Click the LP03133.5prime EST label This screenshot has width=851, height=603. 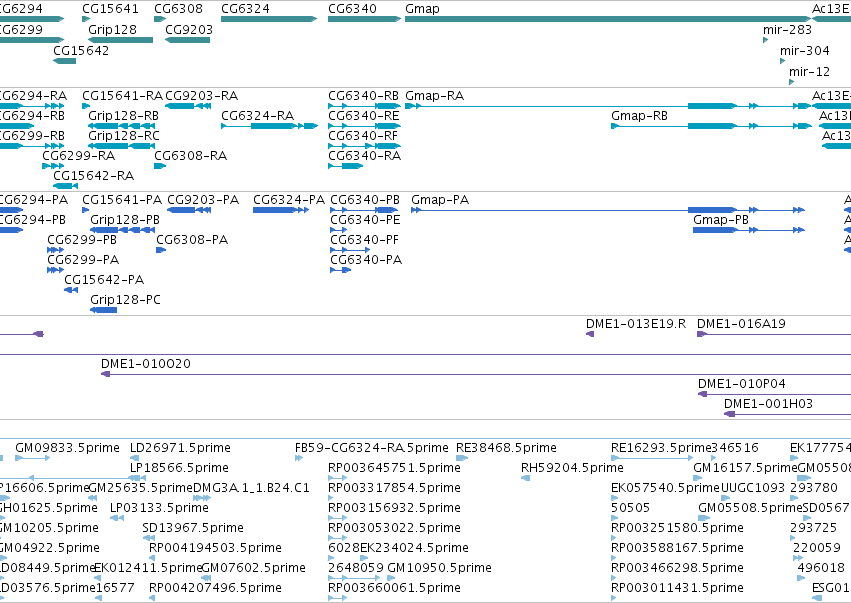pyautogui.click(x=159, y=508)
